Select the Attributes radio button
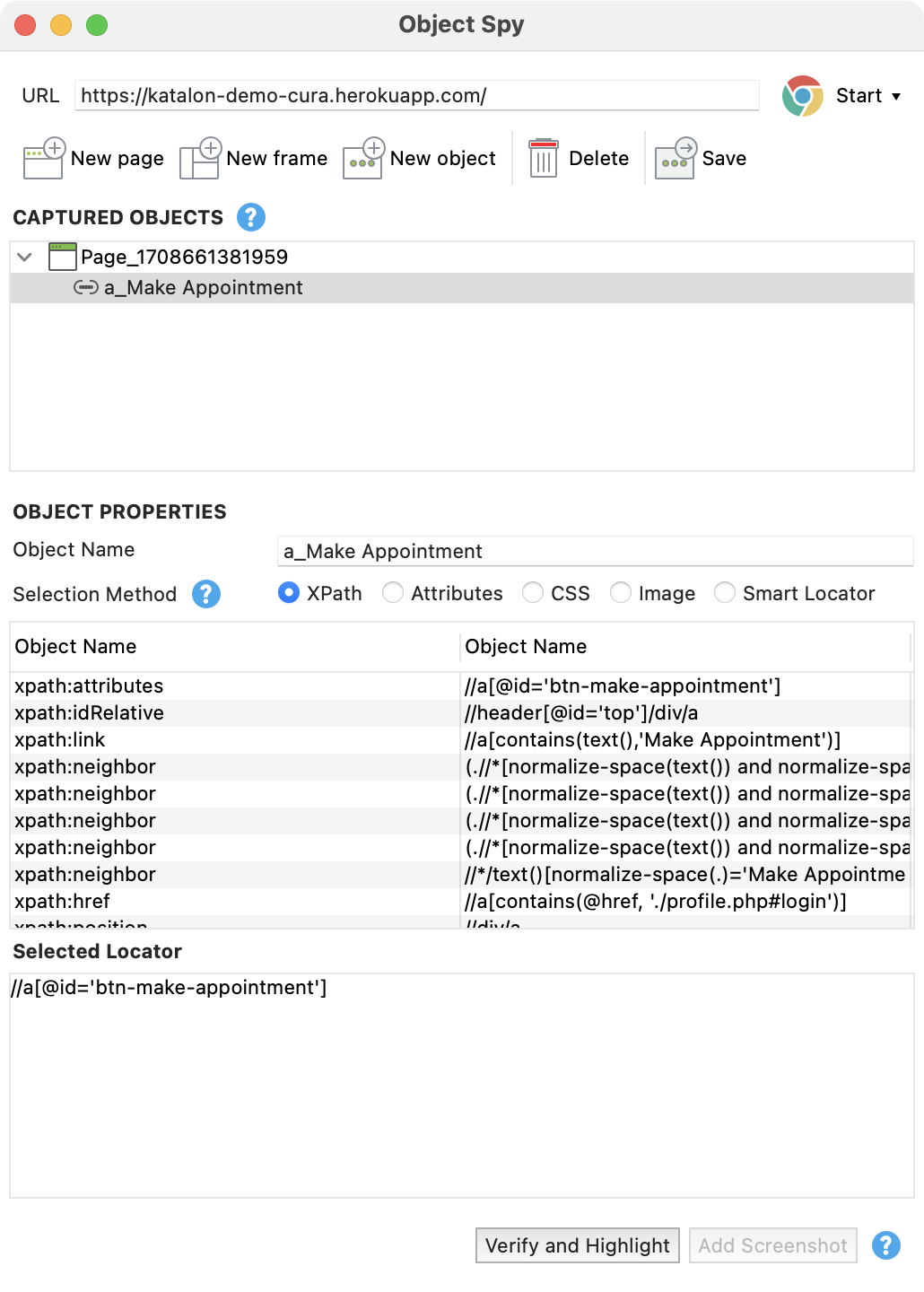Image resolution: width=924 pixels, height=1292 pixels. (393, 593)
